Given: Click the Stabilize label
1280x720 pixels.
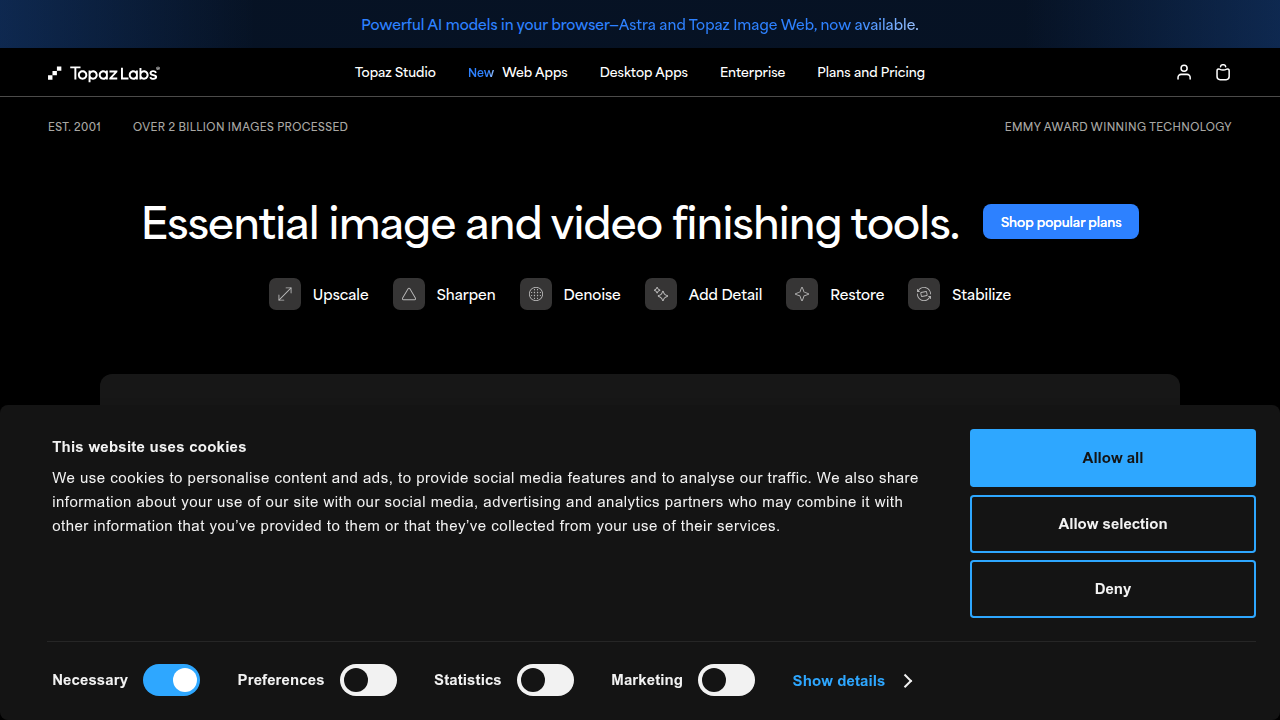Looking at the screenshot, I should pyautogui.click(x=981, y=294).
